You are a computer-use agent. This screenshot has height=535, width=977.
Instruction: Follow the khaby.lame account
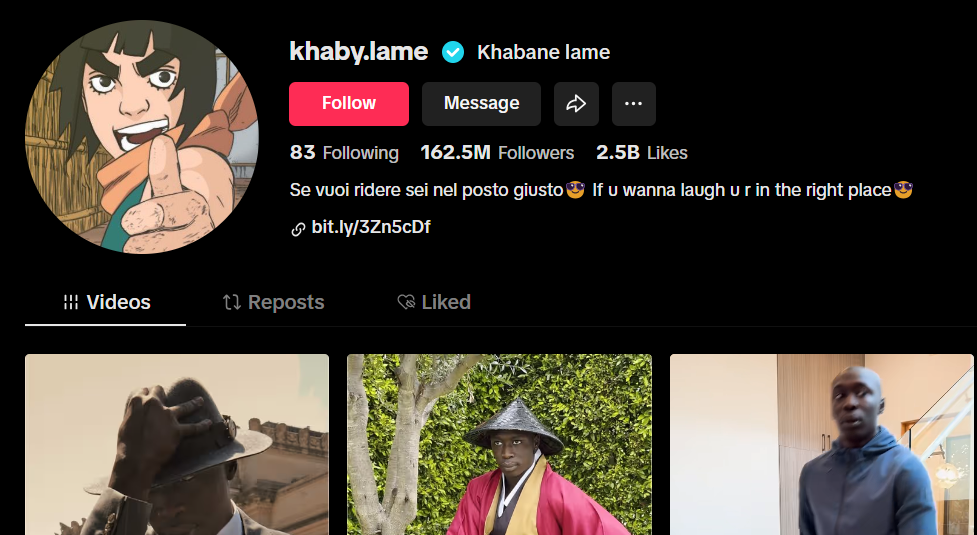tap(349, 104)
